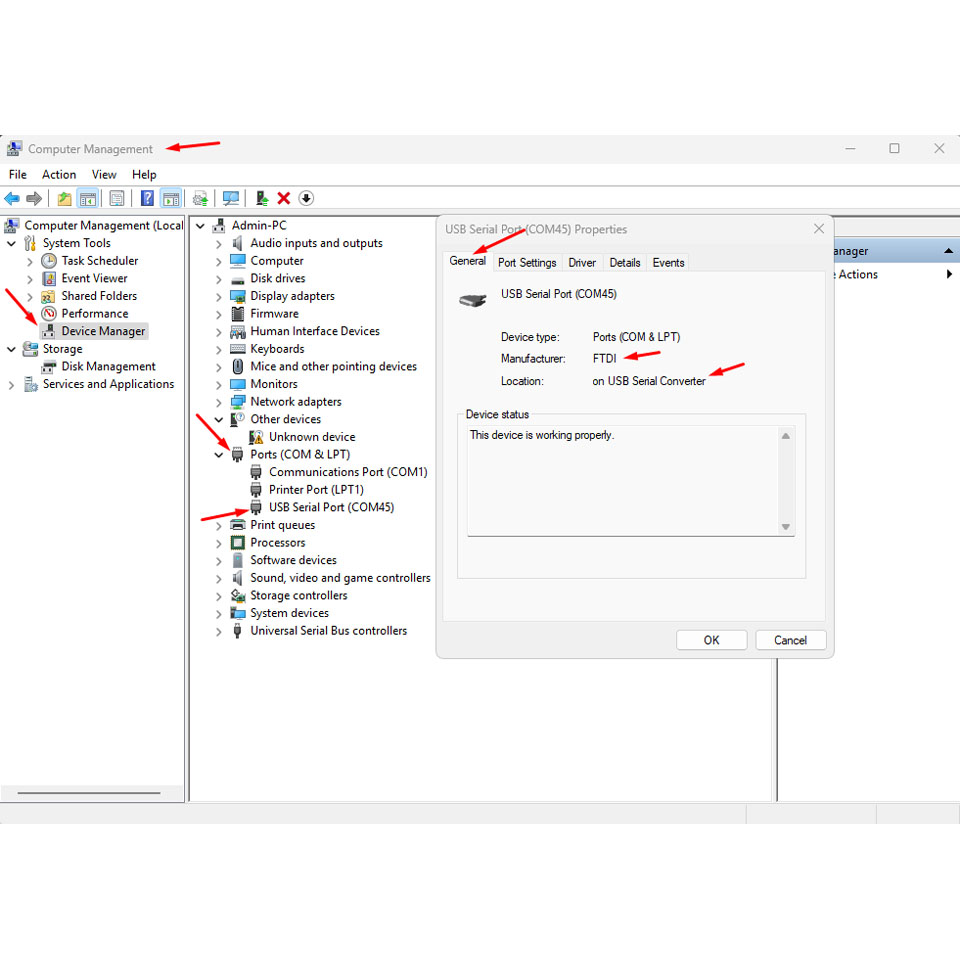The height and width of the screenshot is (960, 960).
Task: Expand the Disk drives category
Action: pyautogui.click(x=219, y=279)
